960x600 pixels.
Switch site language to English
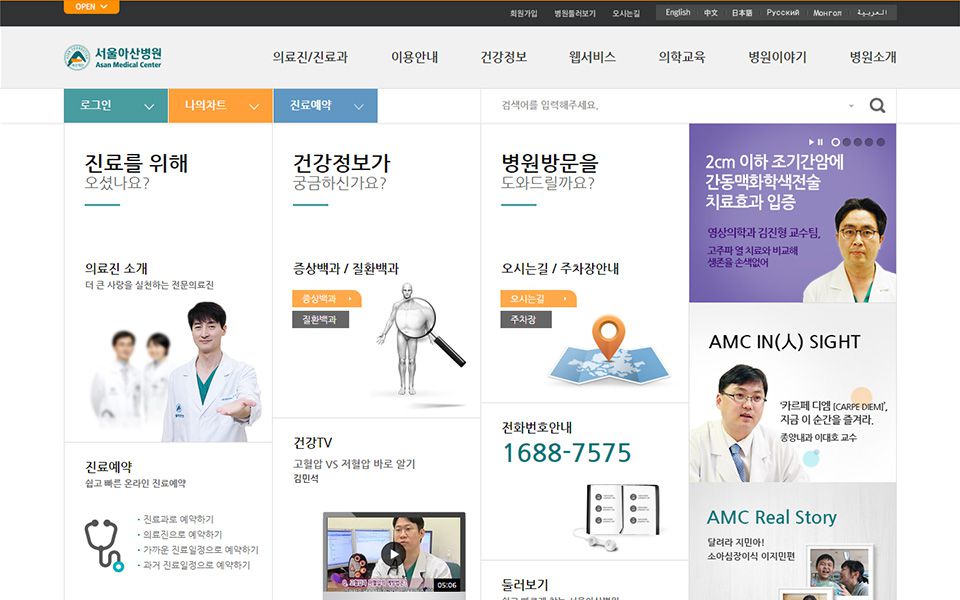coord(678,13)
